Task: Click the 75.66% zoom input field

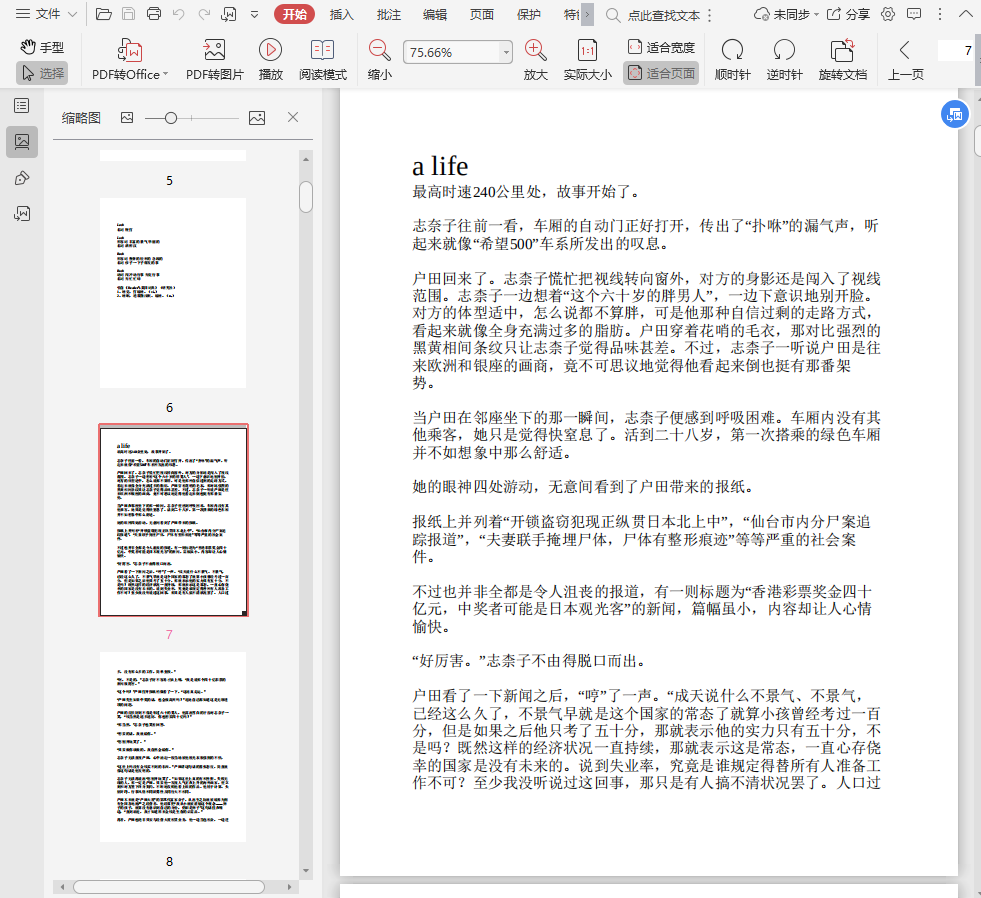Action: point(452,53)
